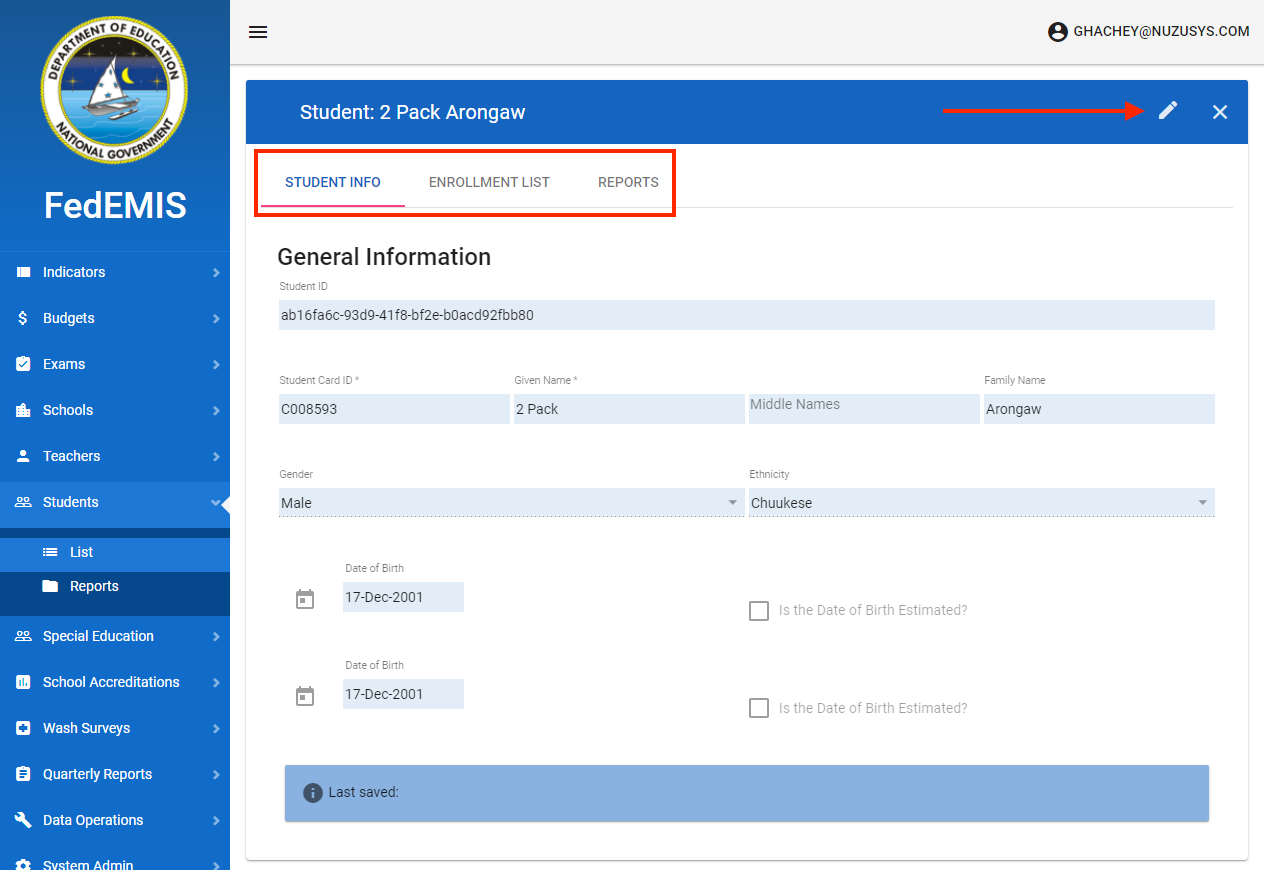
Task: Click into the Middle Names field
Action: coord(863,408)
